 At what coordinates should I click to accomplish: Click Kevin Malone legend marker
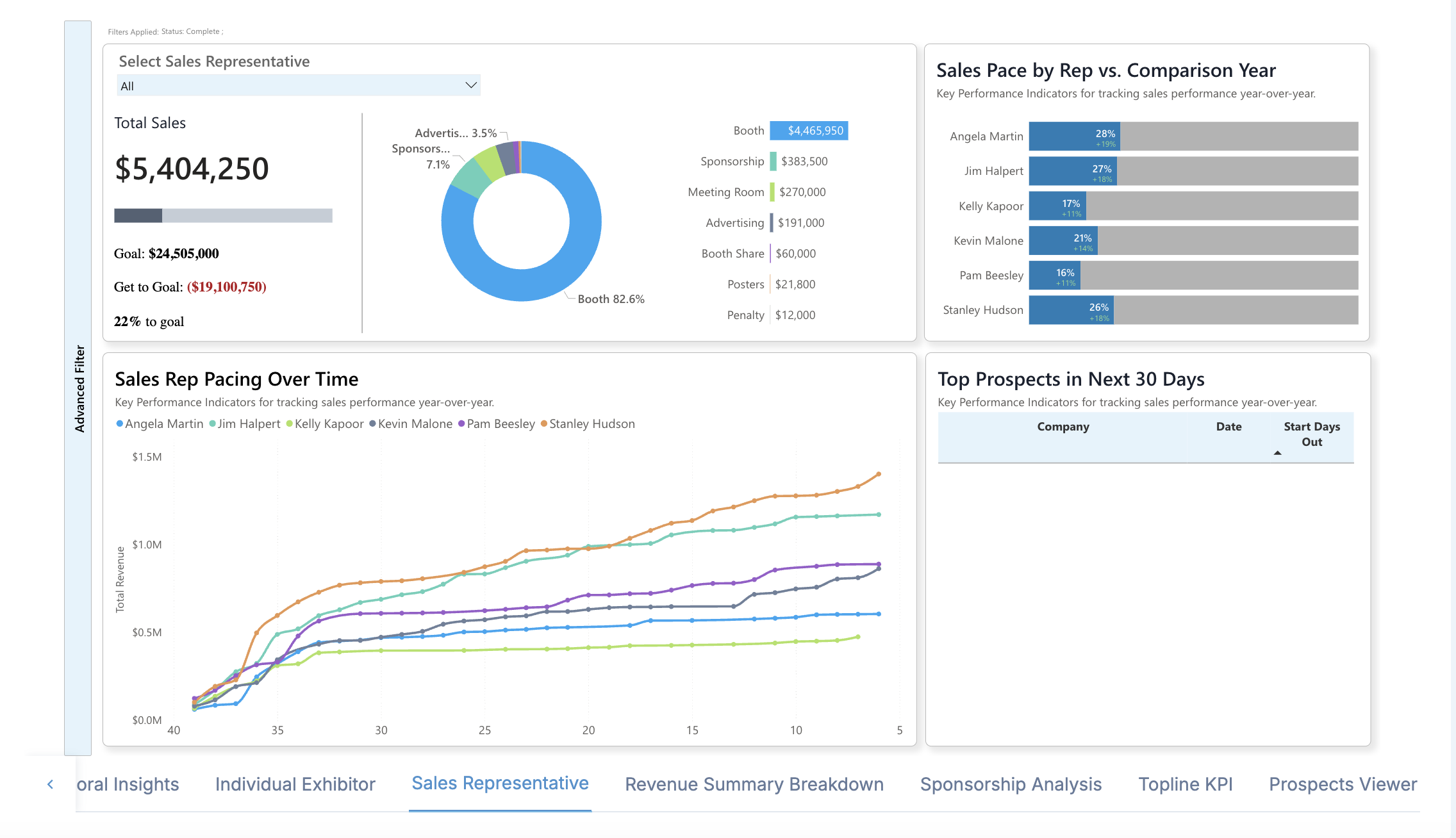[x=372, y=423]
